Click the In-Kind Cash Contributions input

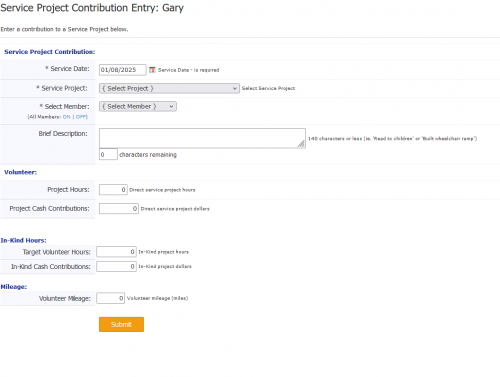click(x=116, y=266)
